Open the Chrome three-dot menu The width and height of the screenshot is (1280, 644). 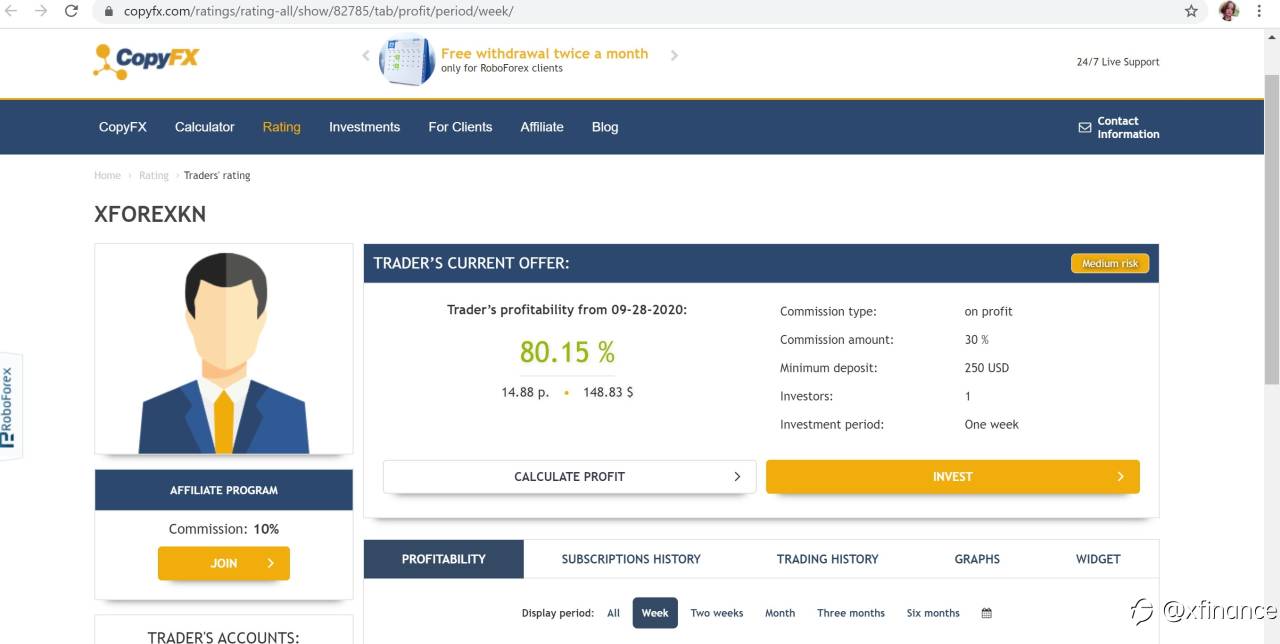coord(1259,11)
